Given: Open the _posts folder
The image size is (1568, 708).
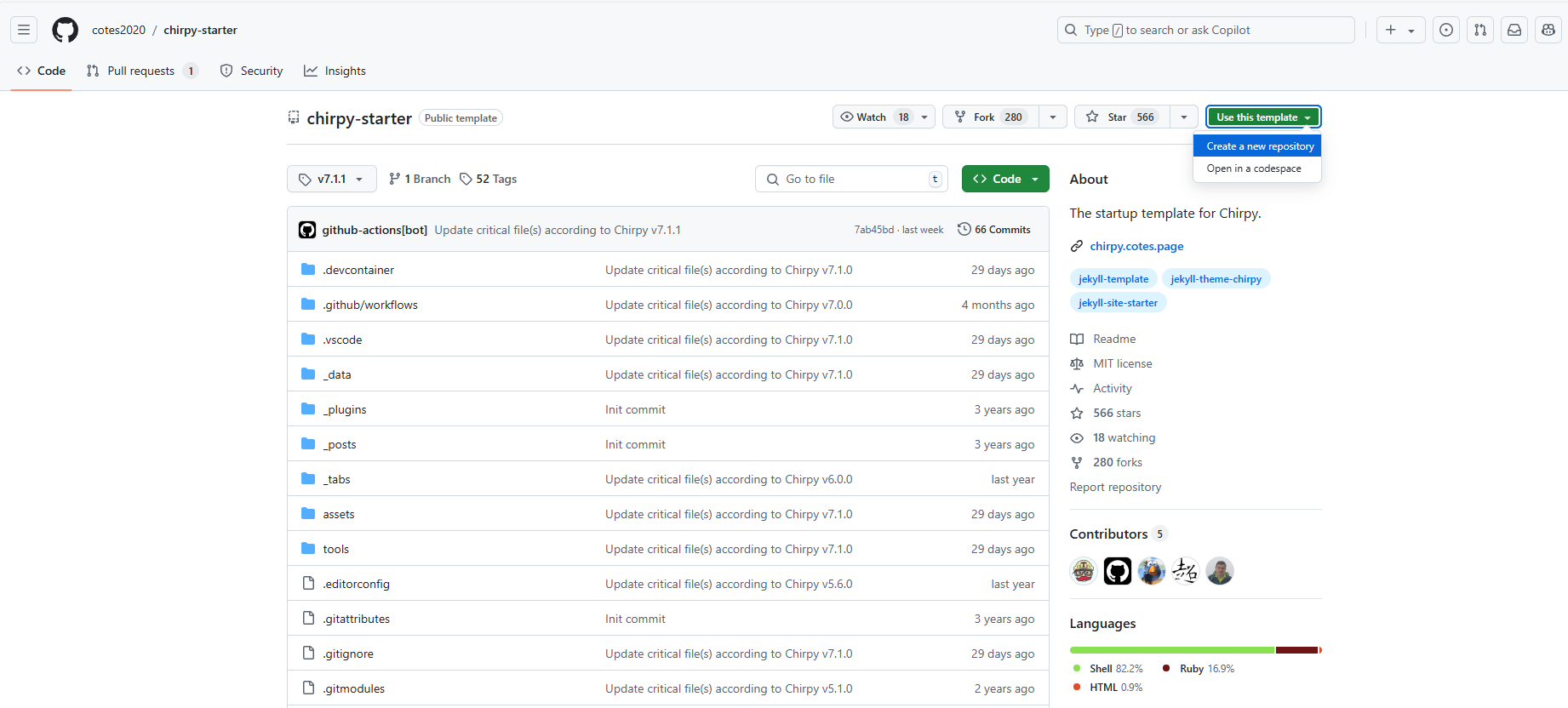Looking at the screenshot, I should (340, 444).
